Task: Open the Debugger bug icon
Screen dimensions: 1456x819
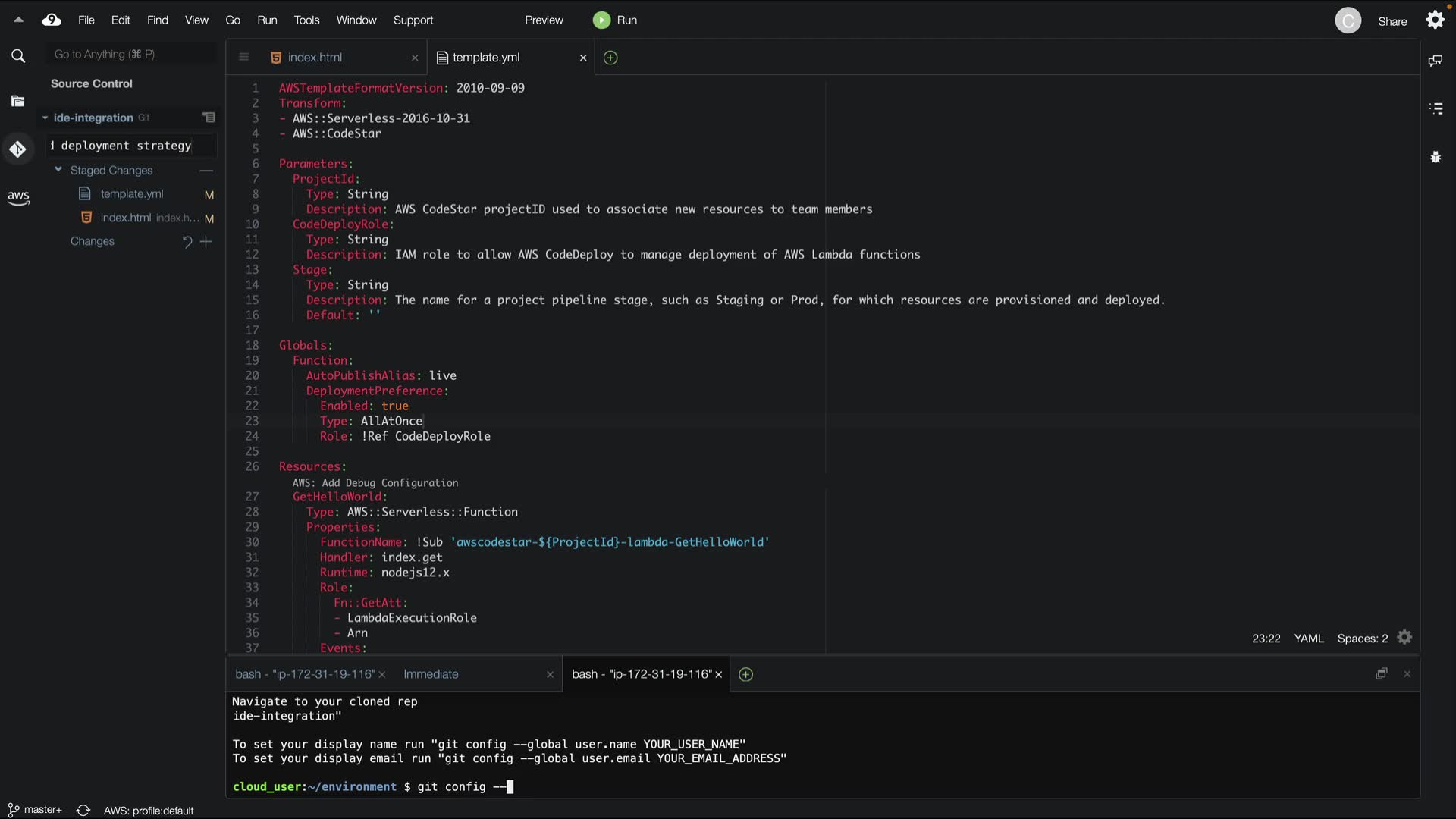Action: [1436, 157]
